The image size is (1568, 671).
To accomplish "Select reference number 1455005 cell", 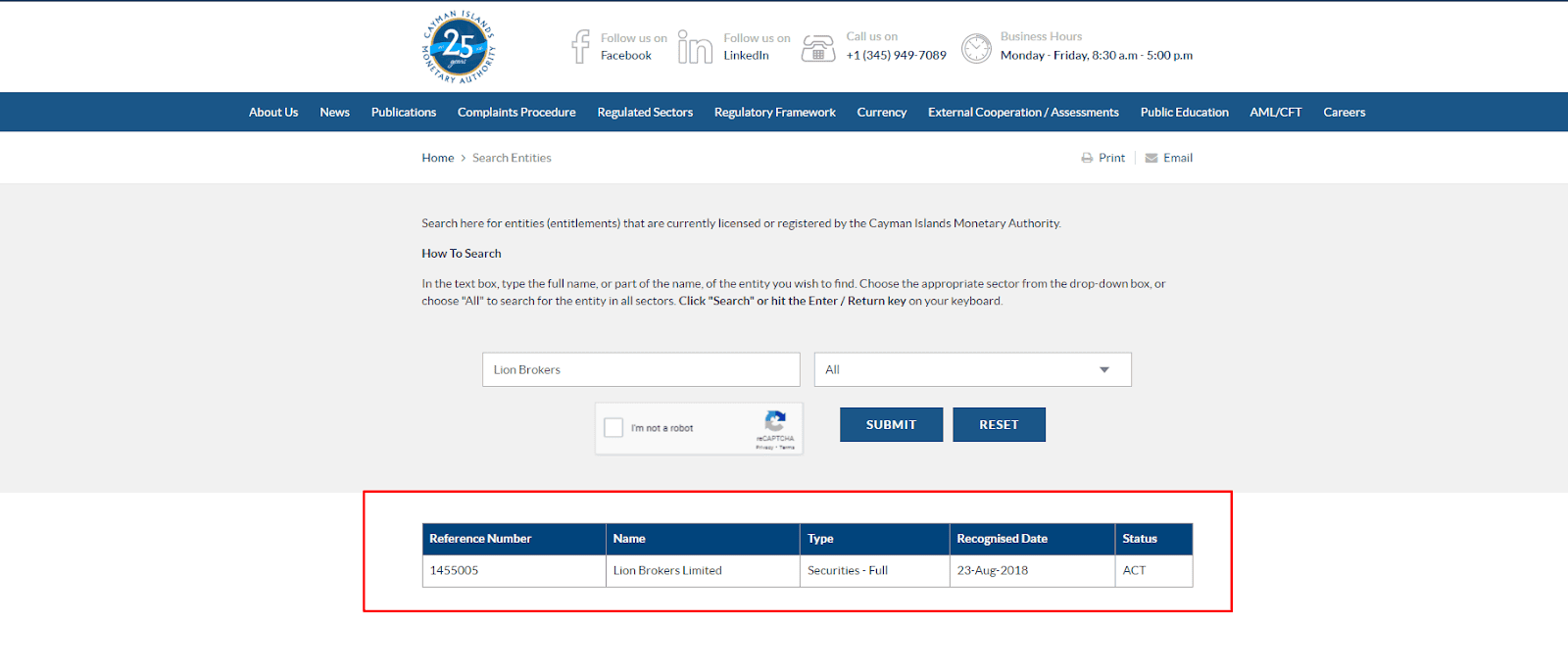I will tap(514, 571).
